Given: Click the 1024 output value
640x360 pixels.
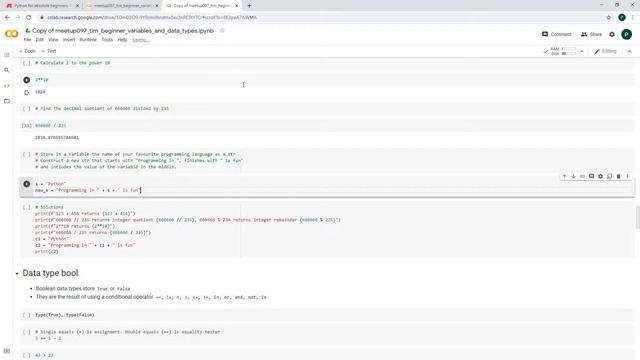Looking at the screenshot, I should 40,92.
